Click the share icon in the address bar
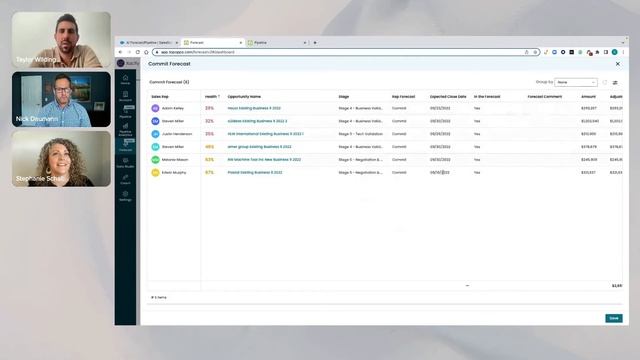Image resolution: width=640 pixels, height=360 pixels. tap(527, 52)
